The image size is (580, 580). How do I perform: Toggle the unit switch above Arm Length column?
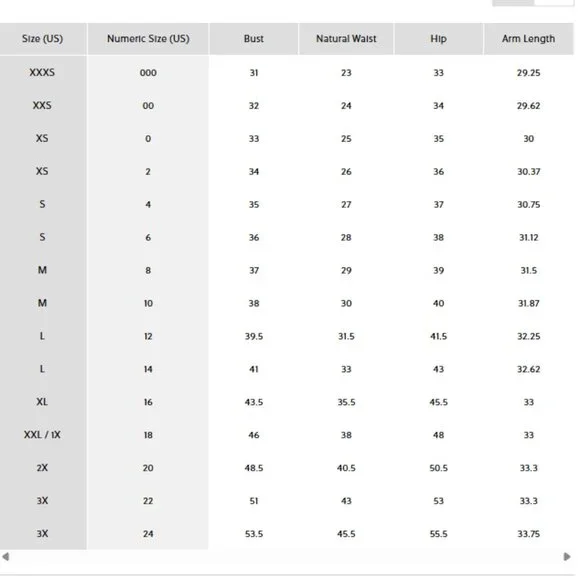point(533,3)
